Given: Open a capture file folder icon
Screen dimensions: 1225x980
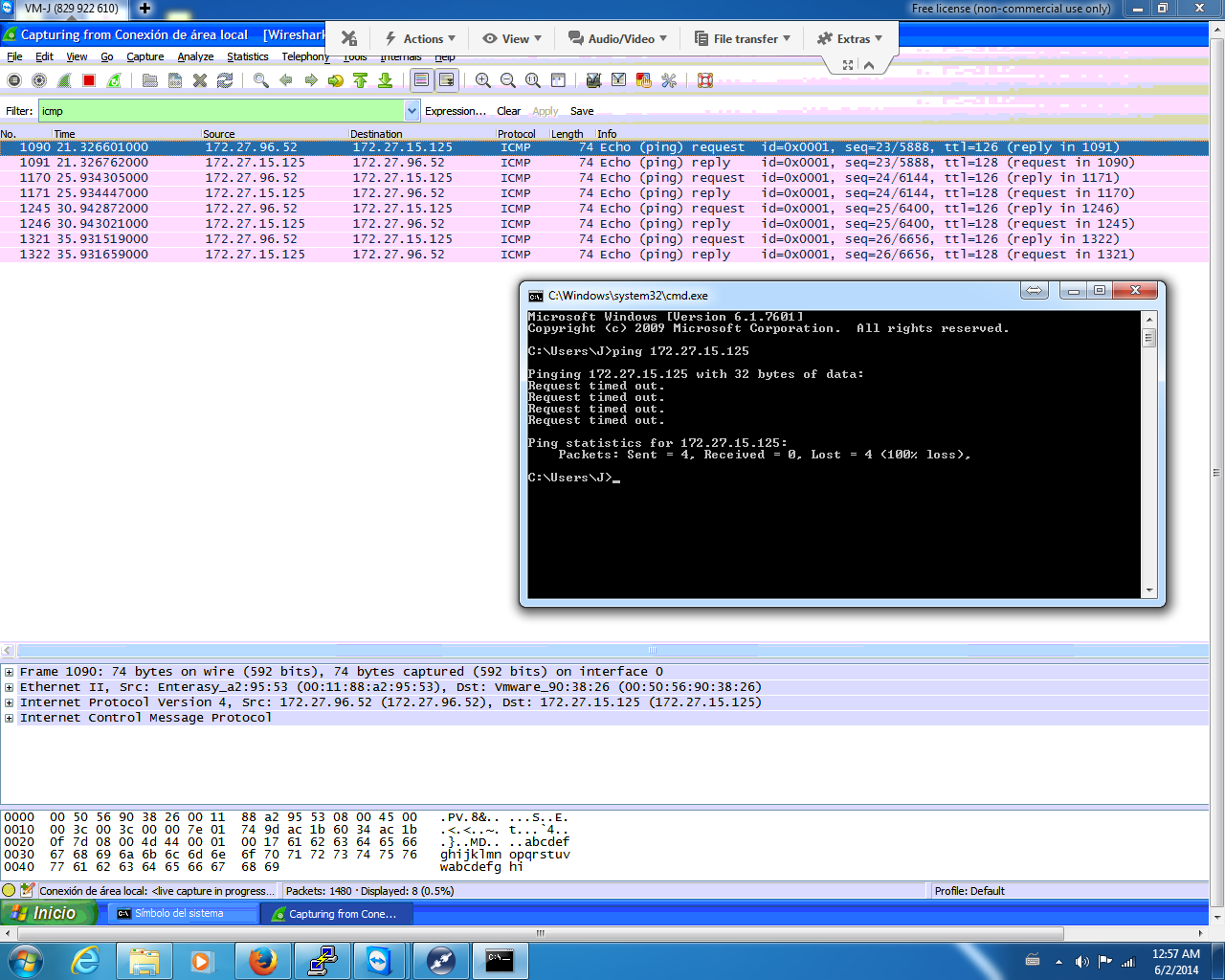Looking at the screenshot, I should coord(149,80).
